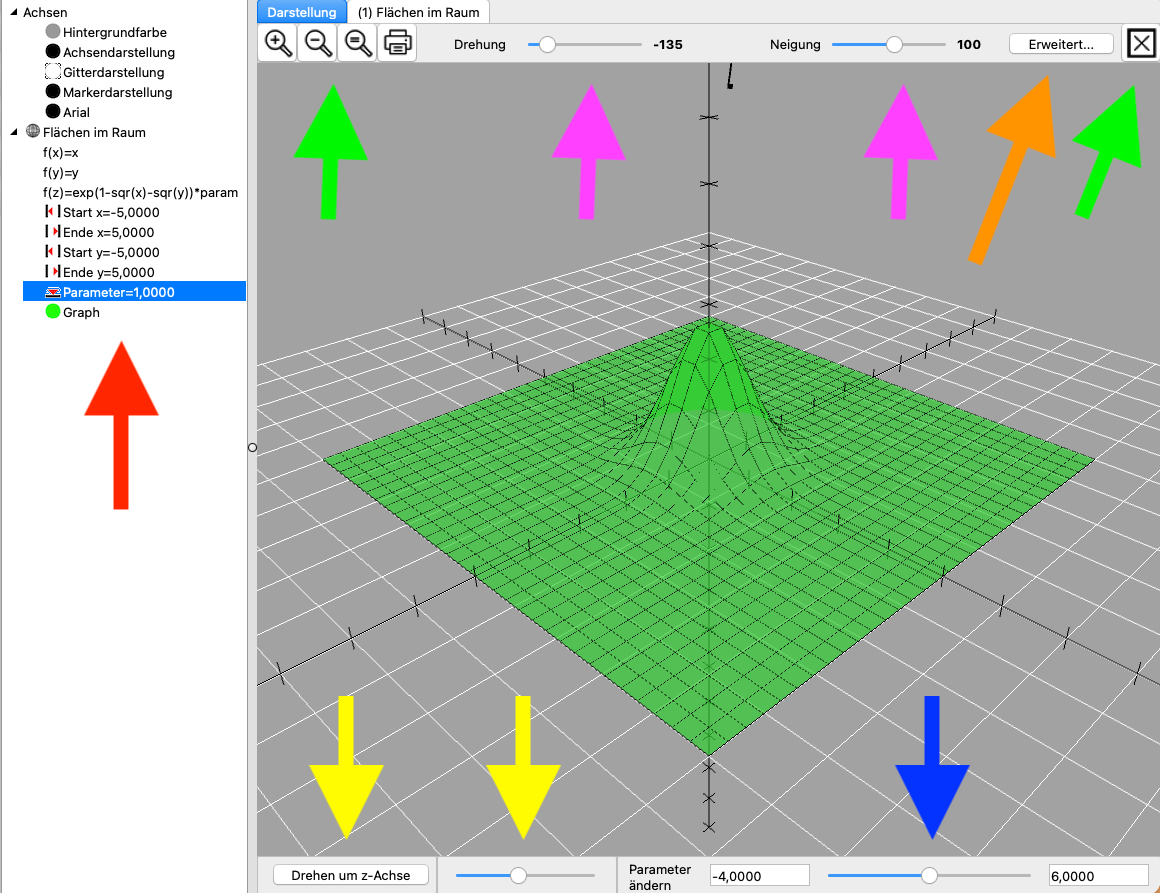Print the graph using the printer icon
The width and height of the screenshot is (1160, 893).
[x=398, y=44]
